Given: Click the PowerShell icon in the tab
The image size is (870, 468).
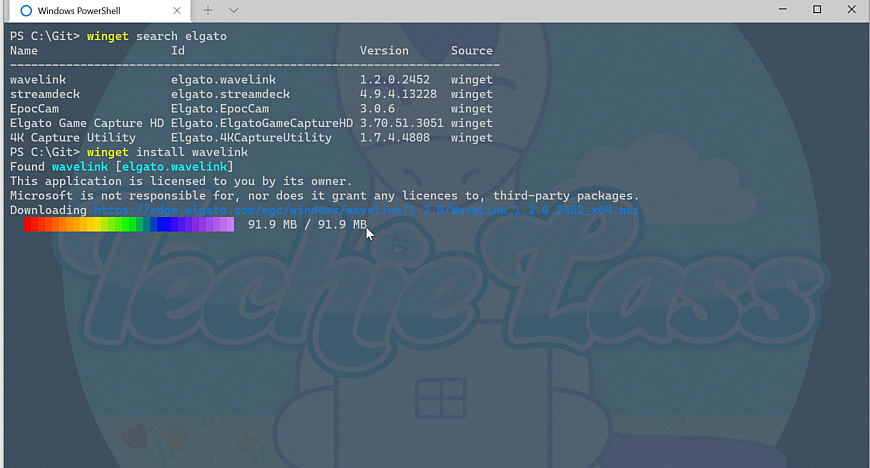Looking at the screenshot, I should click(26, 11).
